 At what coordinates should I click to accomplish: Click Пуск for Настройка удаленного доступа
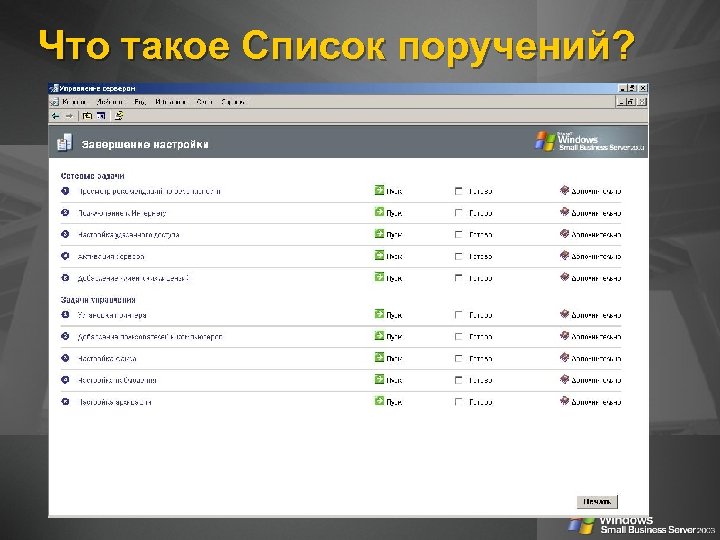coord(388,234)
